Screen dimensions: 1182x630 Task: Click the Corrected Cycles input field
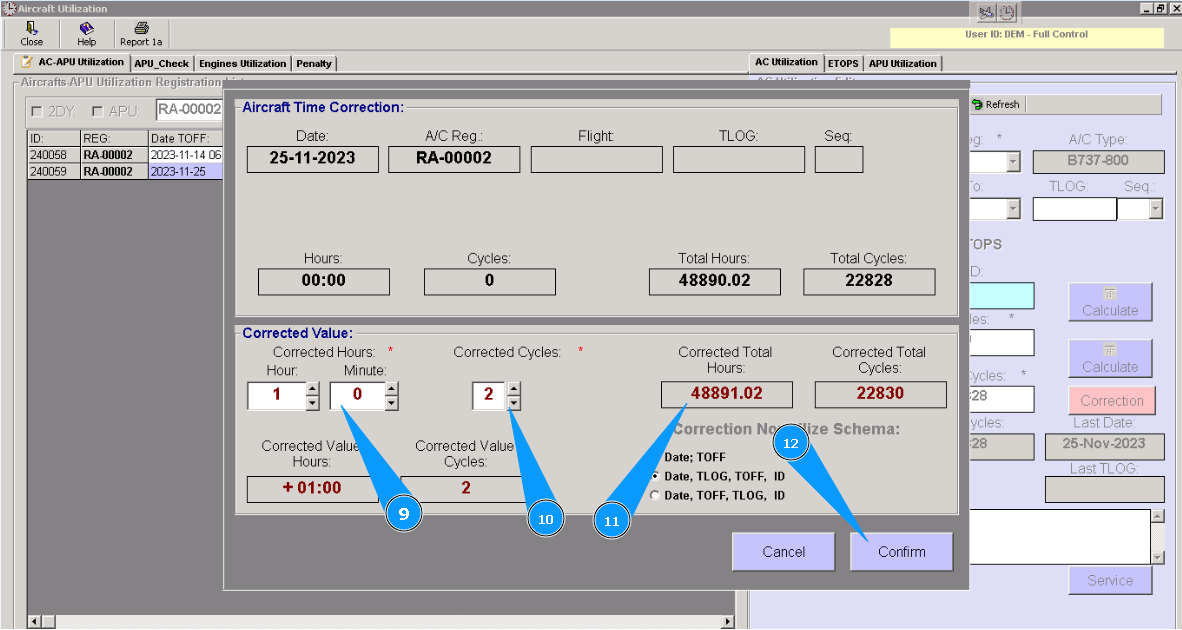489,396
